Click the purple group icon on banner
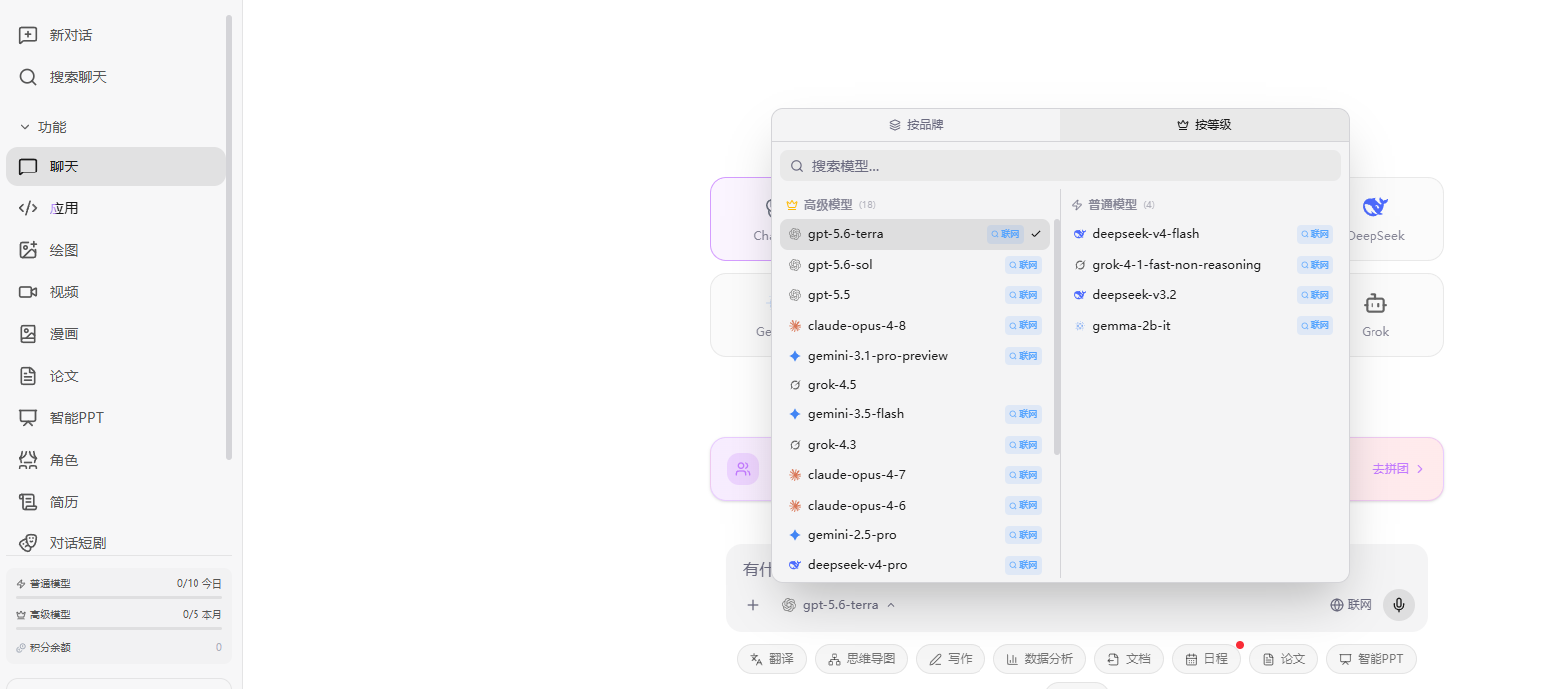The height and width of the screenshot is (689, 1568). (x=743, y=469)
